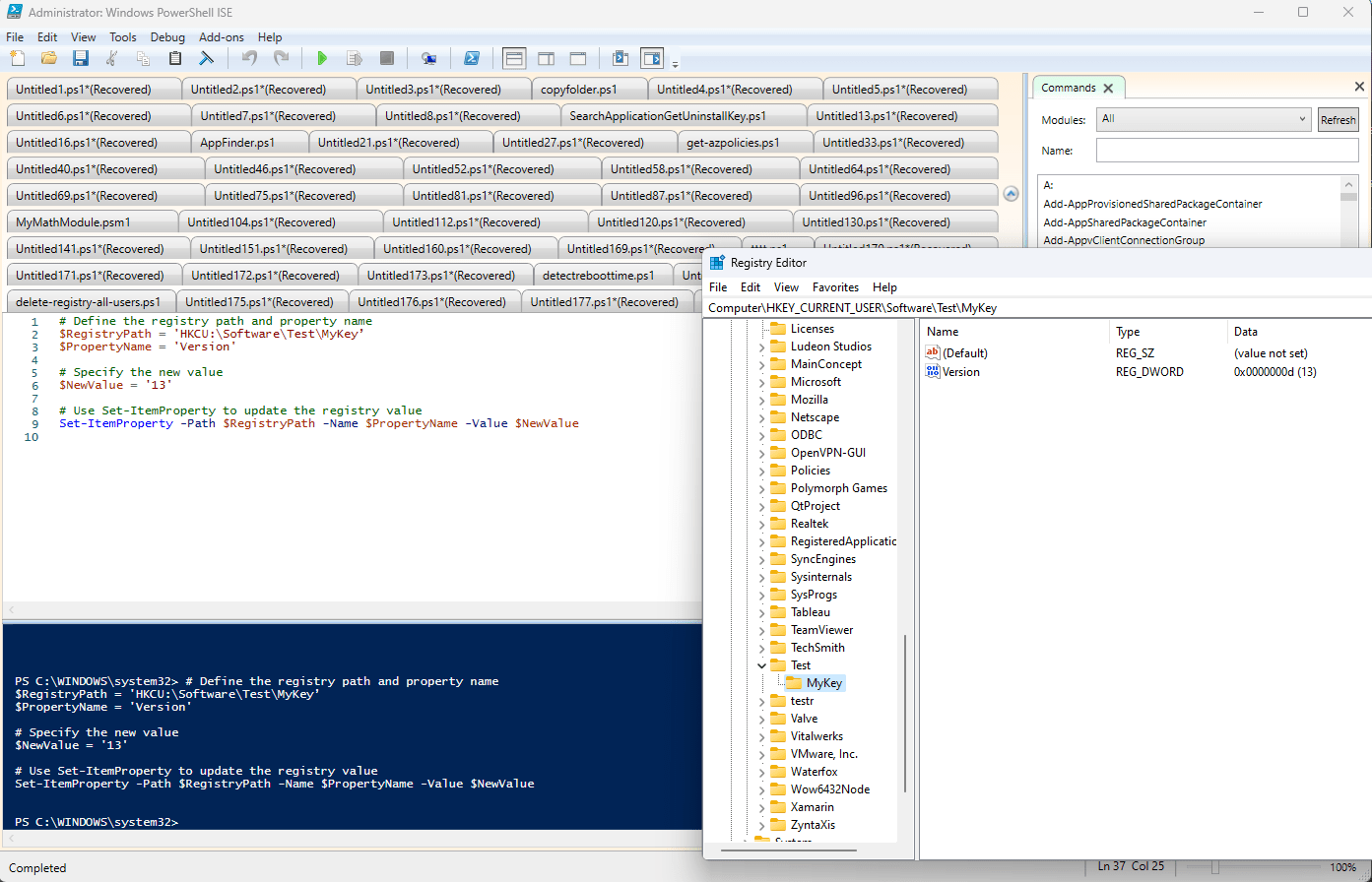This screenshot has width=1372, height=882.
Task: Run the script with green Run Script icon
Action: coord(320,58)
